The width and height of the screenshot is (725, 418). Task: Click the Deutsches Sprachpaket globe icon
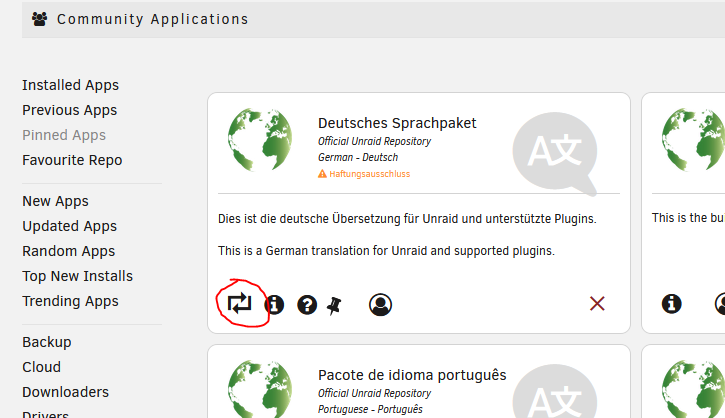pyautogui.click(x=260, y=139)
